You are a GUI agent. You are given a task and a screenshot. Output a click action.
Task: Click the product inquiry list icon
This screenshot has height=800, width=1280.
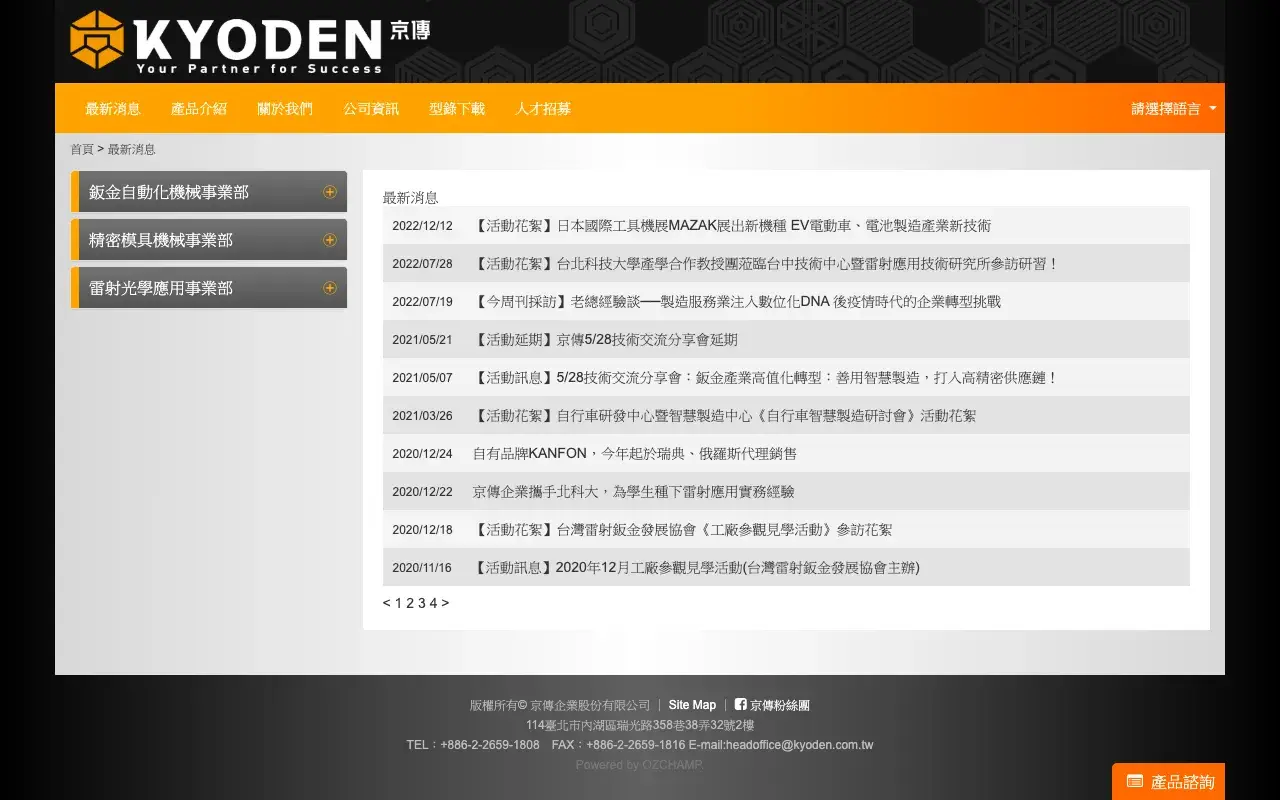coord(1134,781)
